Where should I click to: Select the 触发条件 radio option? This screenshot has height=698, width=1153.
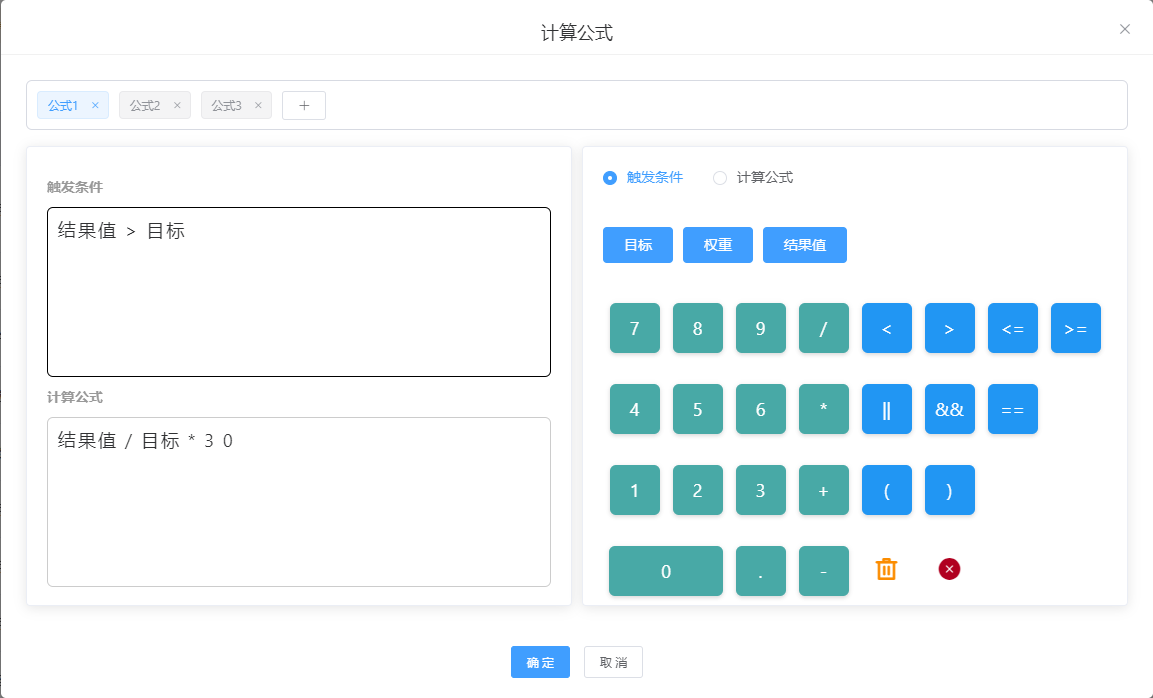(x=610, y=178)
